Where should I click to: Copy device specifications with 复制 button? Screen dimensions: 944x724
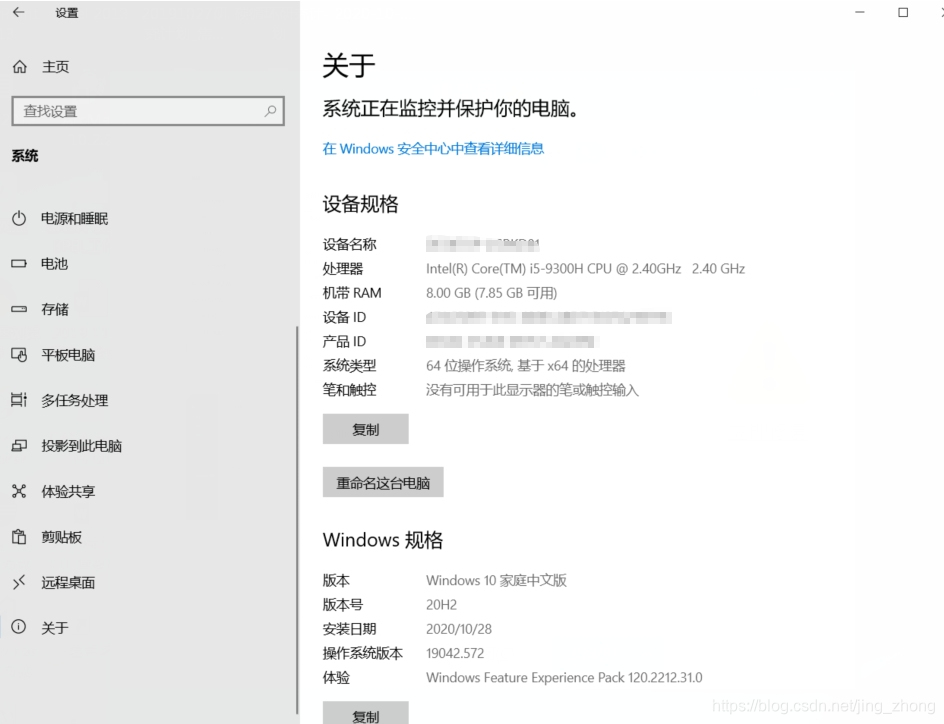click(x=365, y=429)
